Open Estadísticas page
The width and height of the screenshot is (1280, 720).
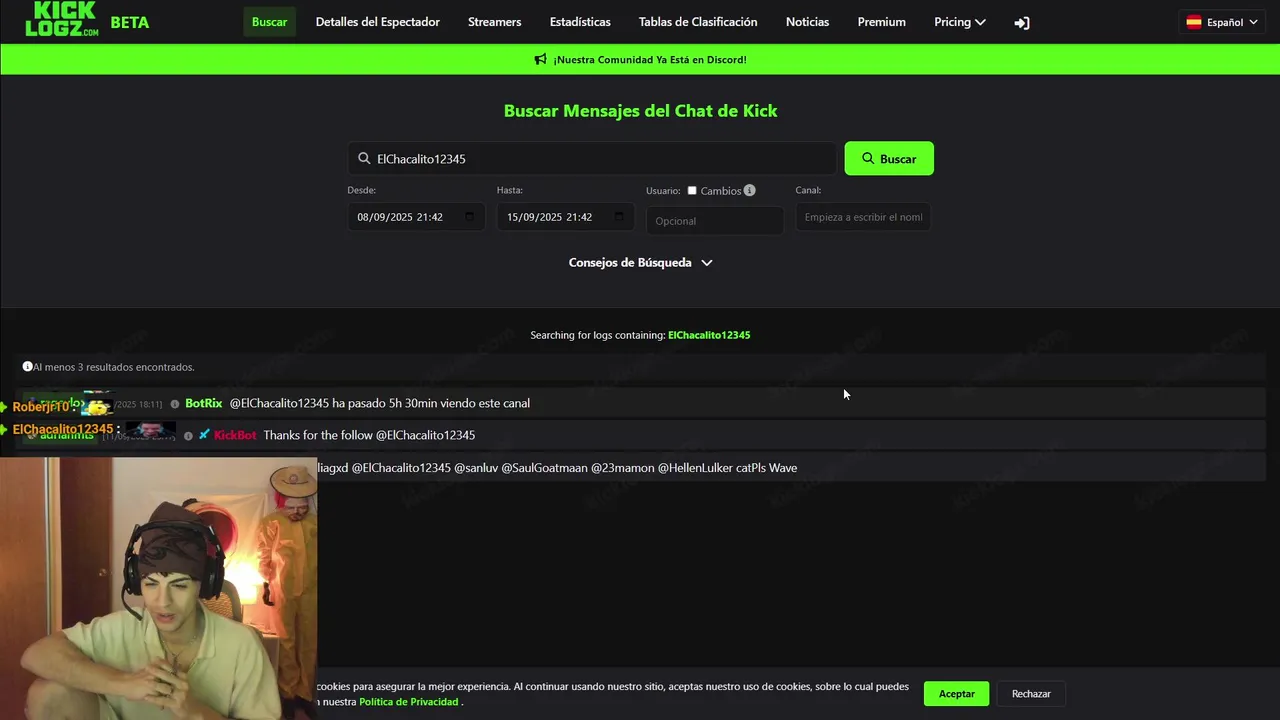580,22
